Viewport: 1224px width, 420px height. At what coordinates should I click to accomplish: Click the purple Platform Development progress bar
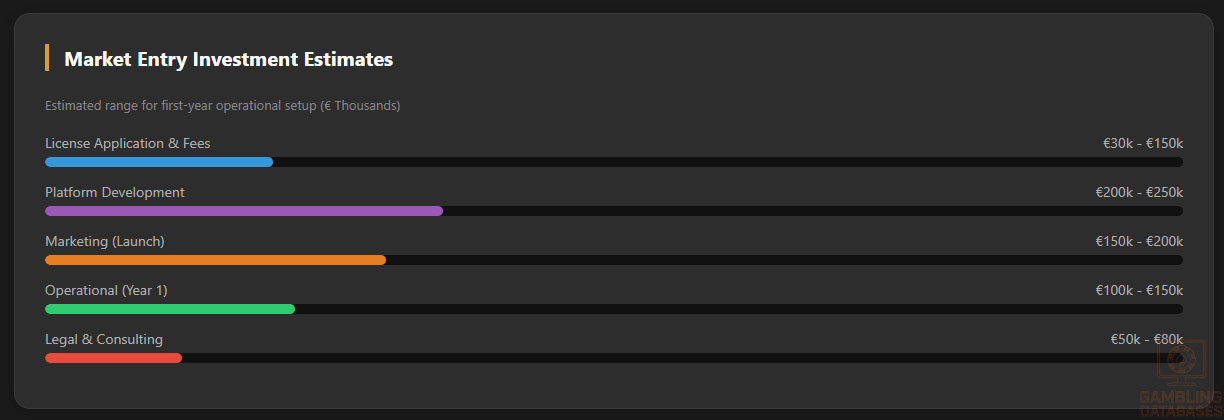(x=243, y=211)
